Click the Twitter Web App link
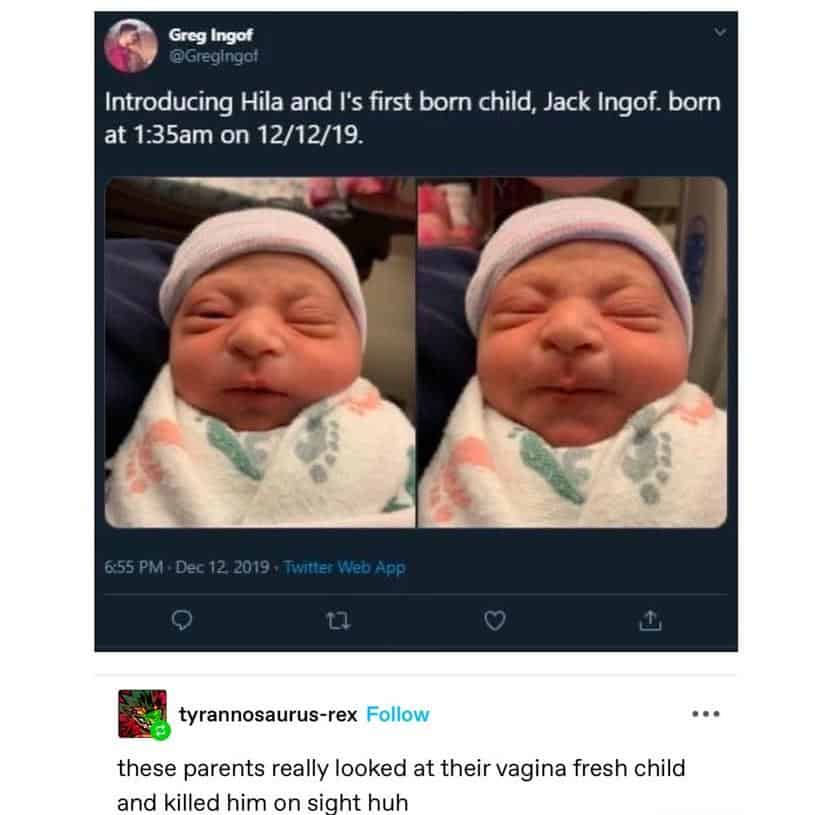 [x=345, y=567]
